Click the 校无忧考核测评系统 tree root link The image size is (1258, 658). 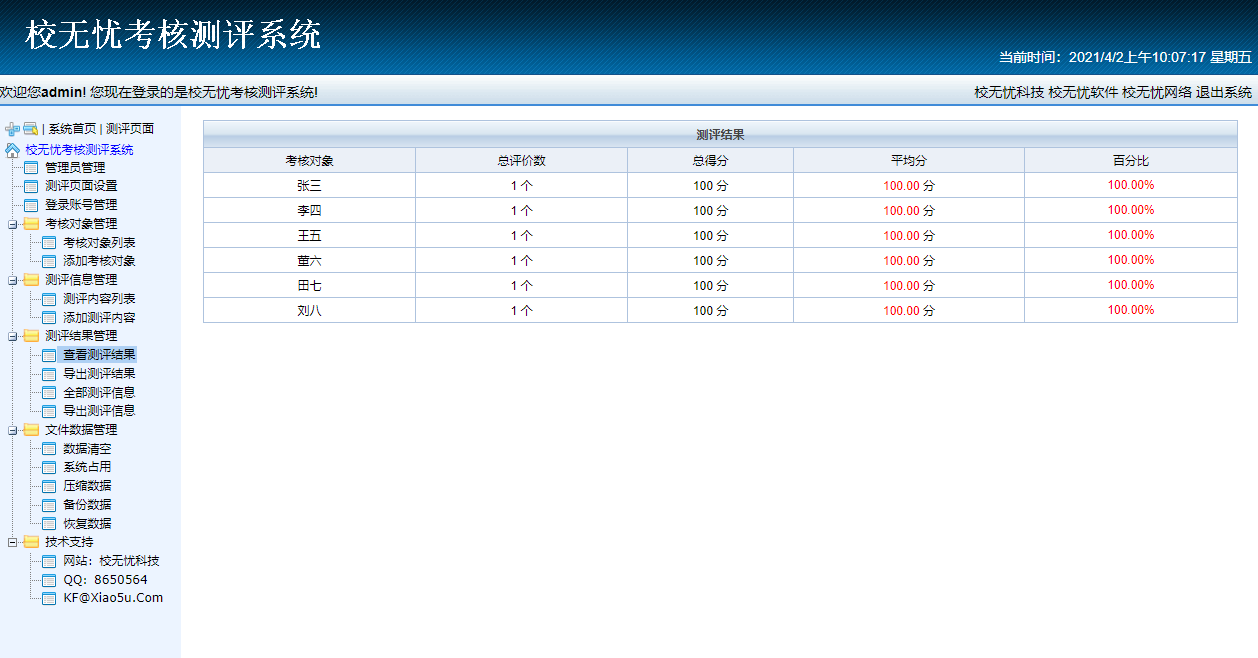tap(79, 150)
